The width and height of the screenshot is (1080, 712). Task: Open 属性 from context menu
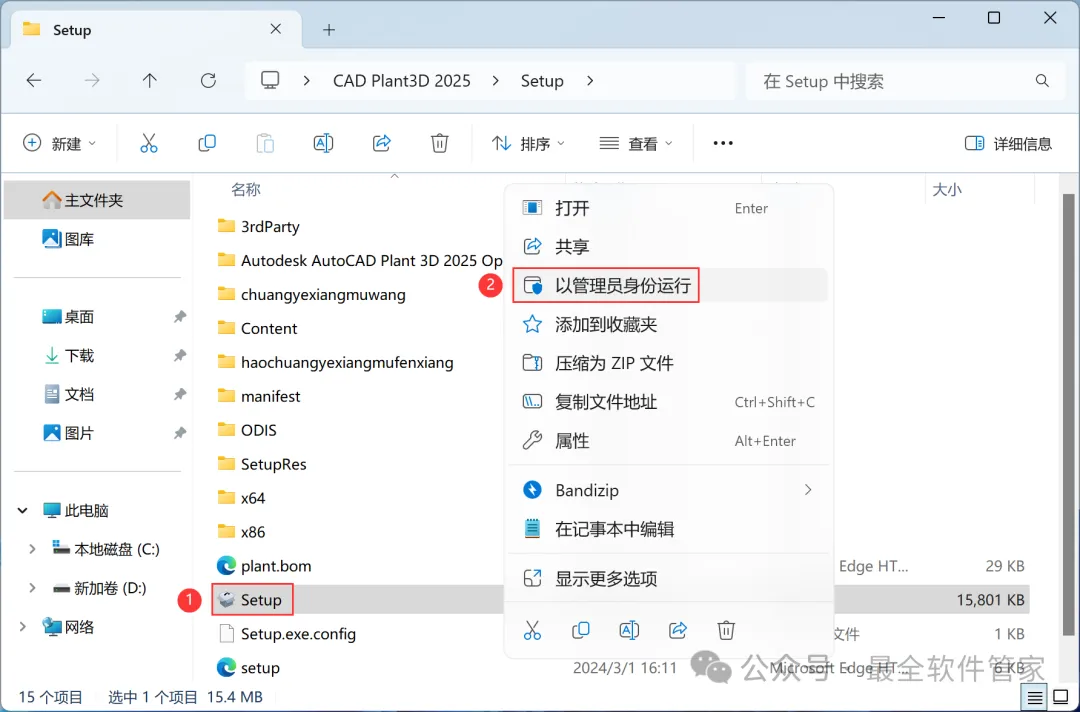pyautogui.click(x=668, y=441)
